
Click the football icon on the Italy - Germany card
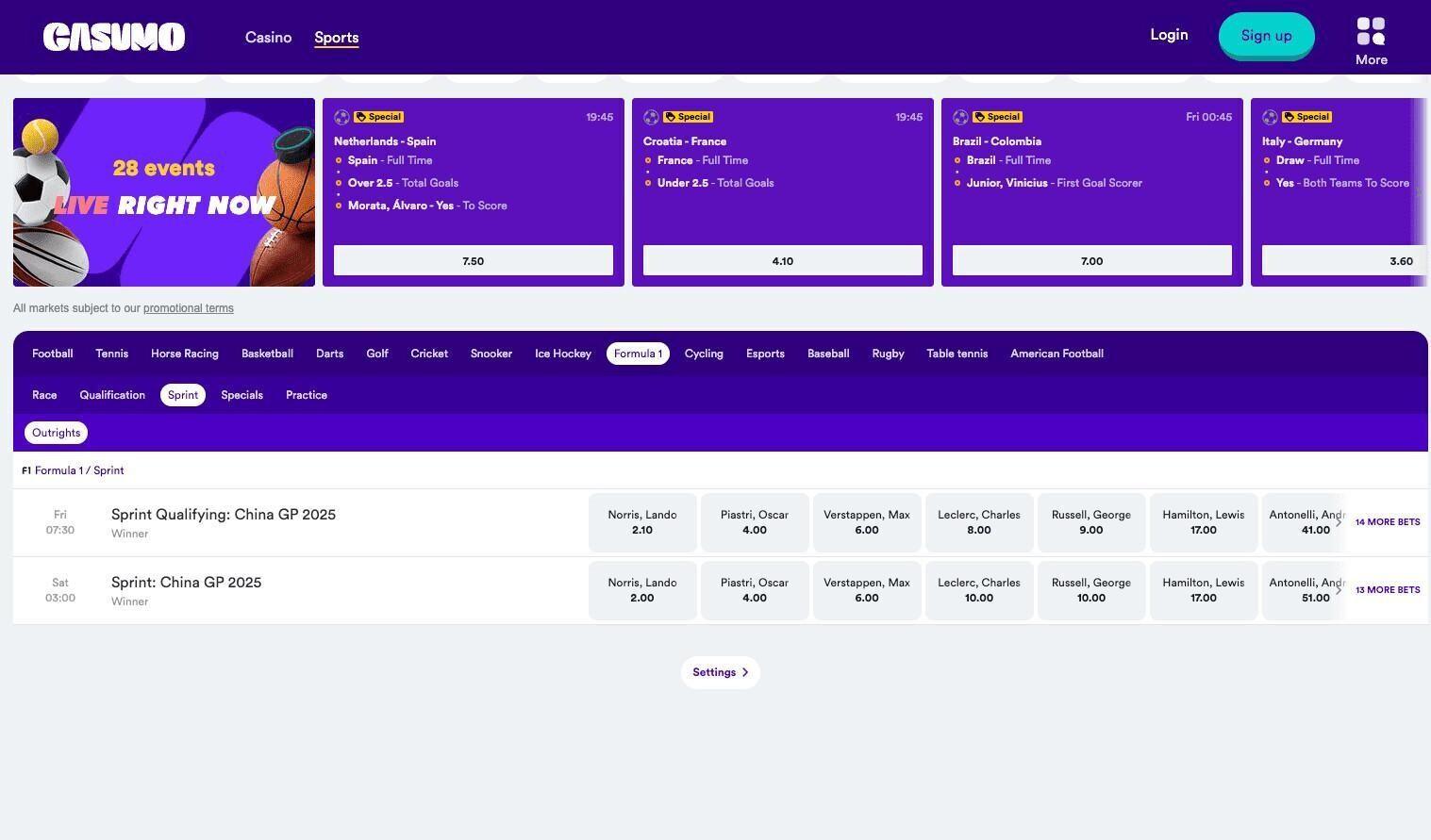click(x=1270, y=117)
